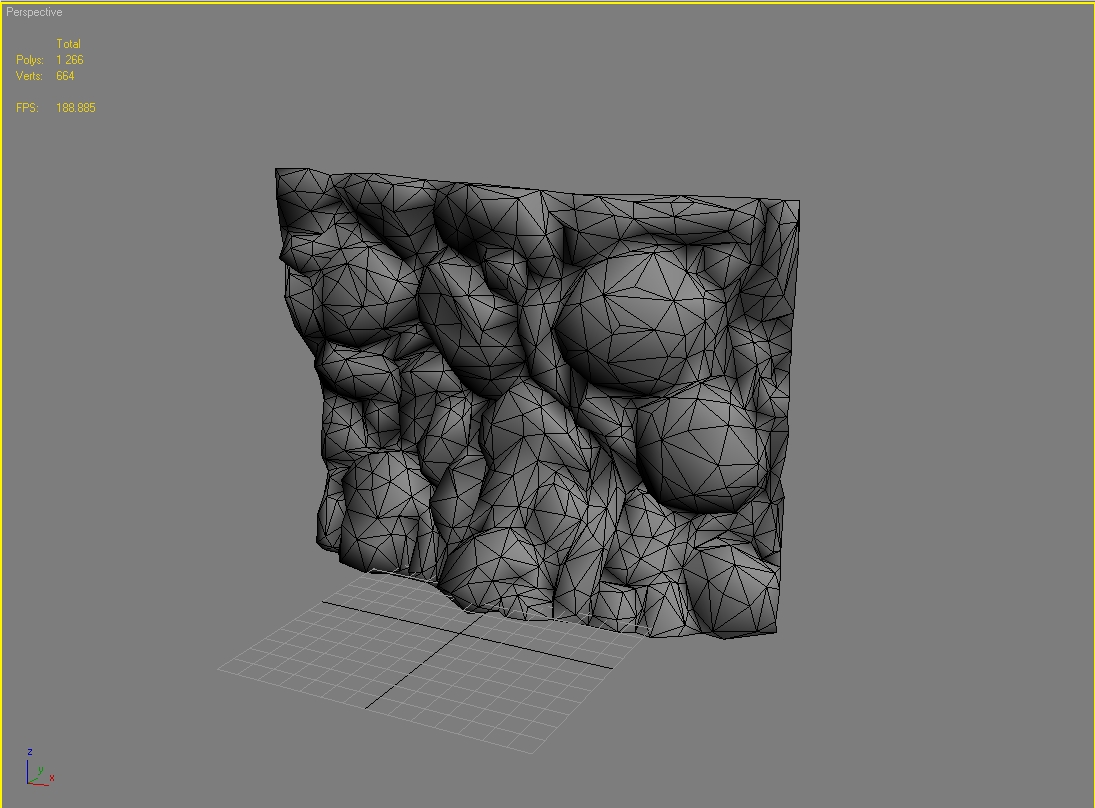Click the bottom-right corner of the rock mesh

775,632
